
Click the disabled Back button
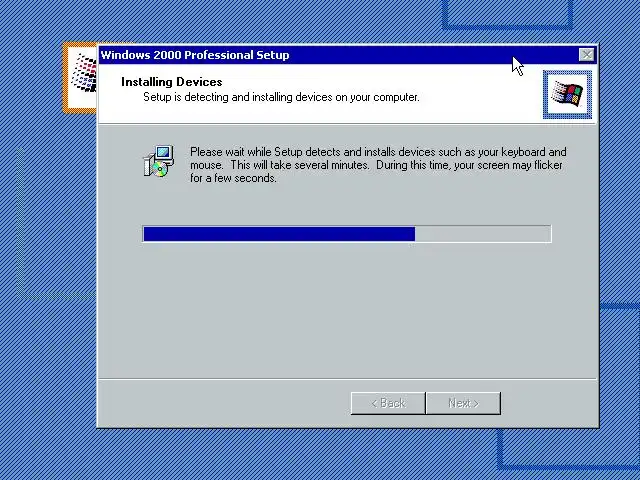[x=388, y=403]
